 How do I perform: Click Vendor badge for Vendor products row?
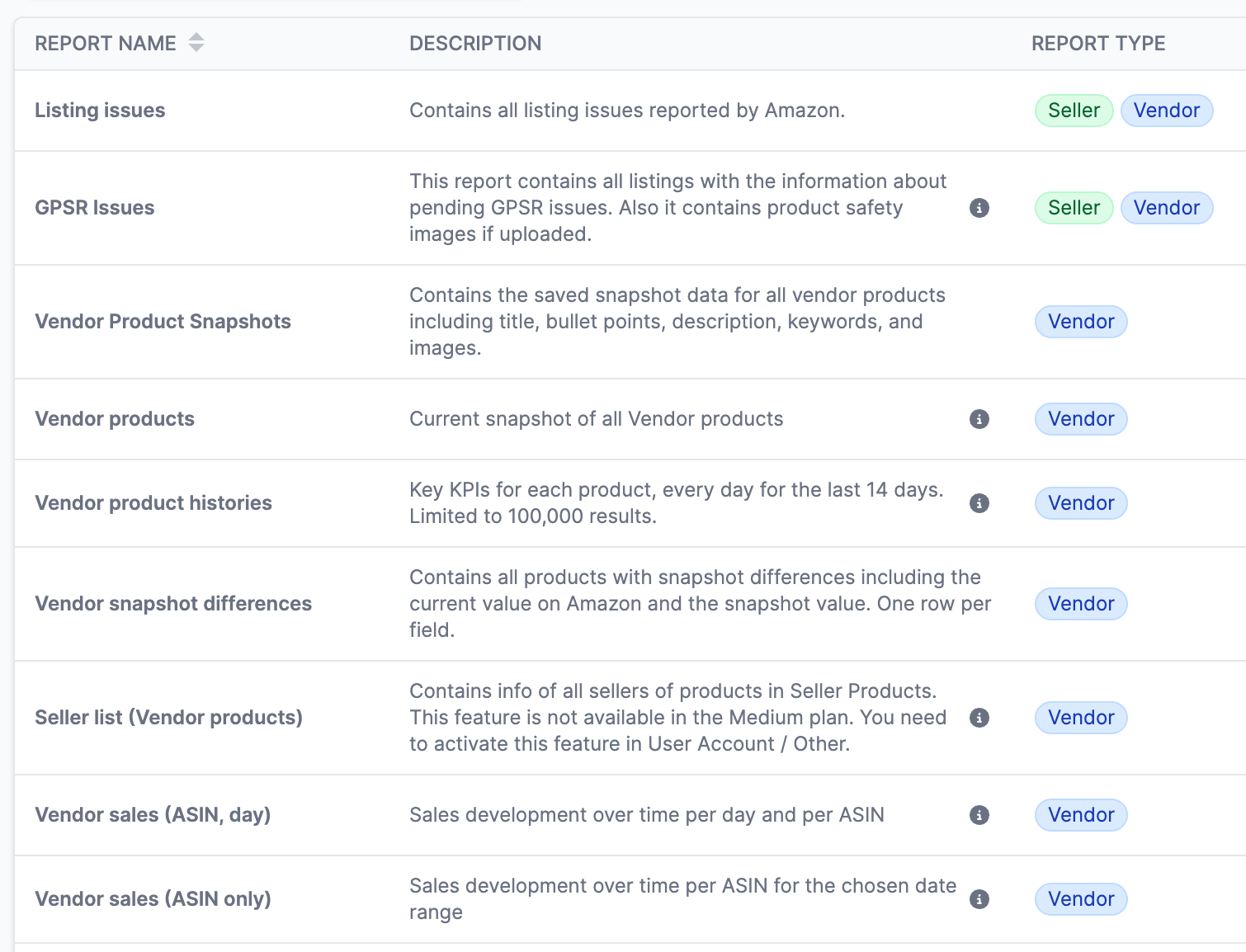click(1081, 419)
